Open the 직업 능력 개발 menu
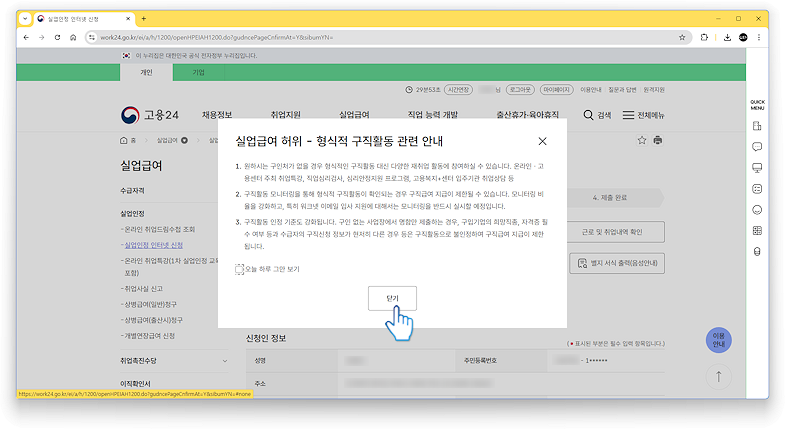785x429 pixels. coord(433,115)
